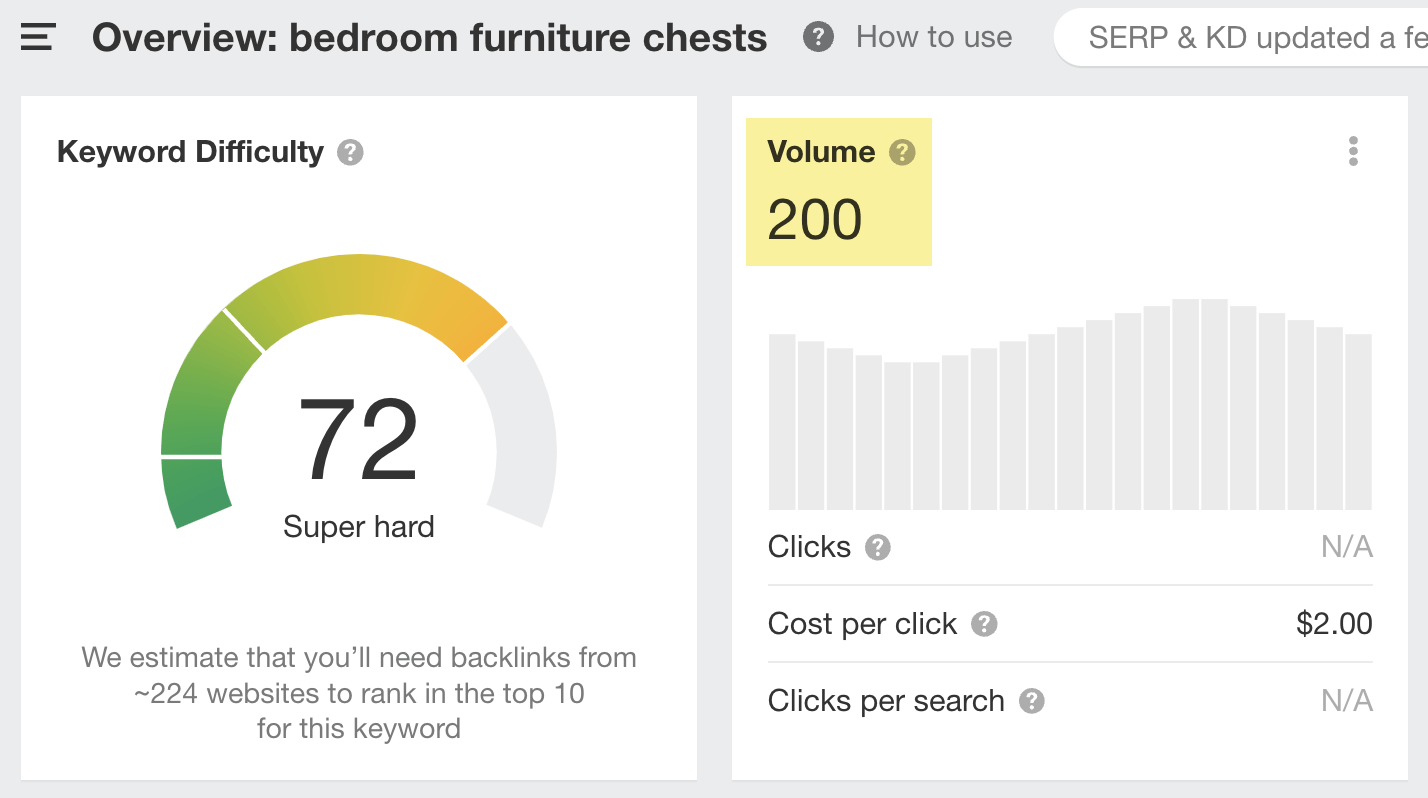The height and width of the screenshot is (798, 1428).
Task: Click the N/A value for Clicks per search
Action: pos(1346,701)
